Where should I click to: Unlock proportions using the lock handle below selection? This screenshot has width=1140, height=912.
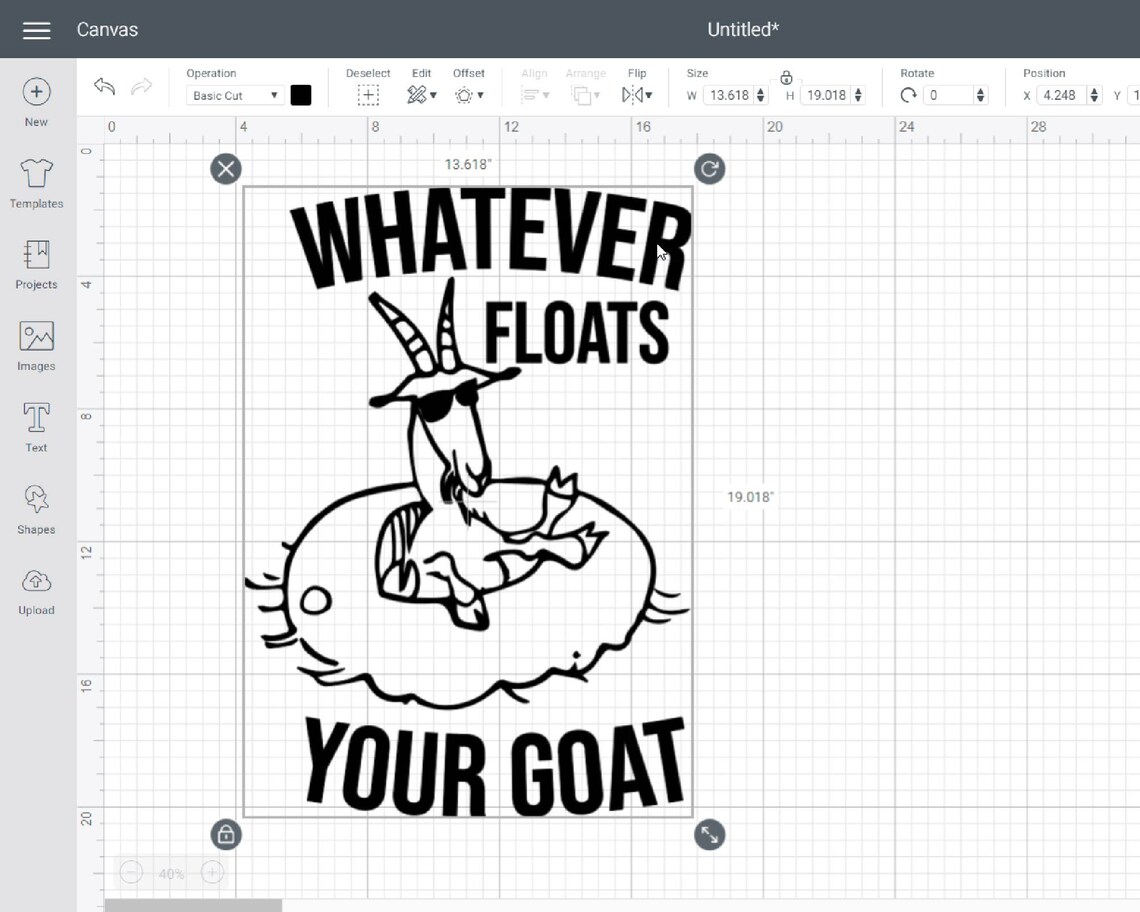pos(225,834)
